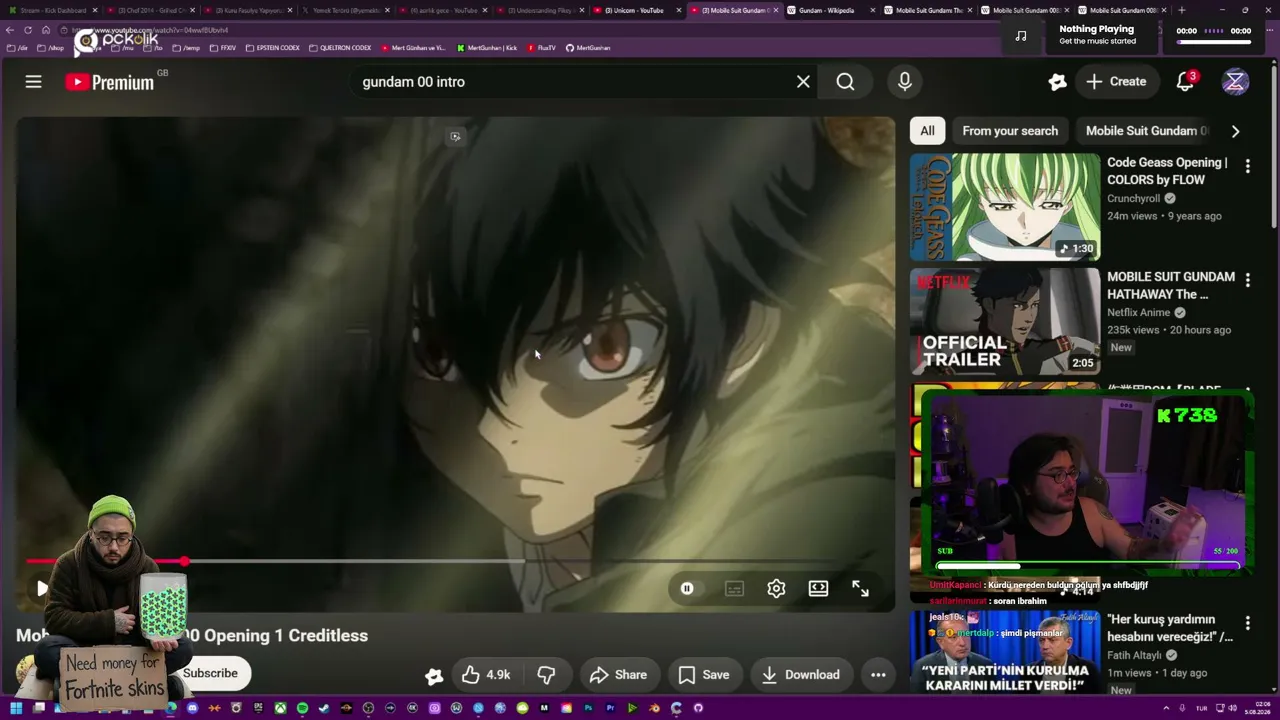The width and height of the screenshot is (1280, 720).
Task: Visit the Crunchyroll channel
Action: pyautogui.click(x=1133, y=198)
